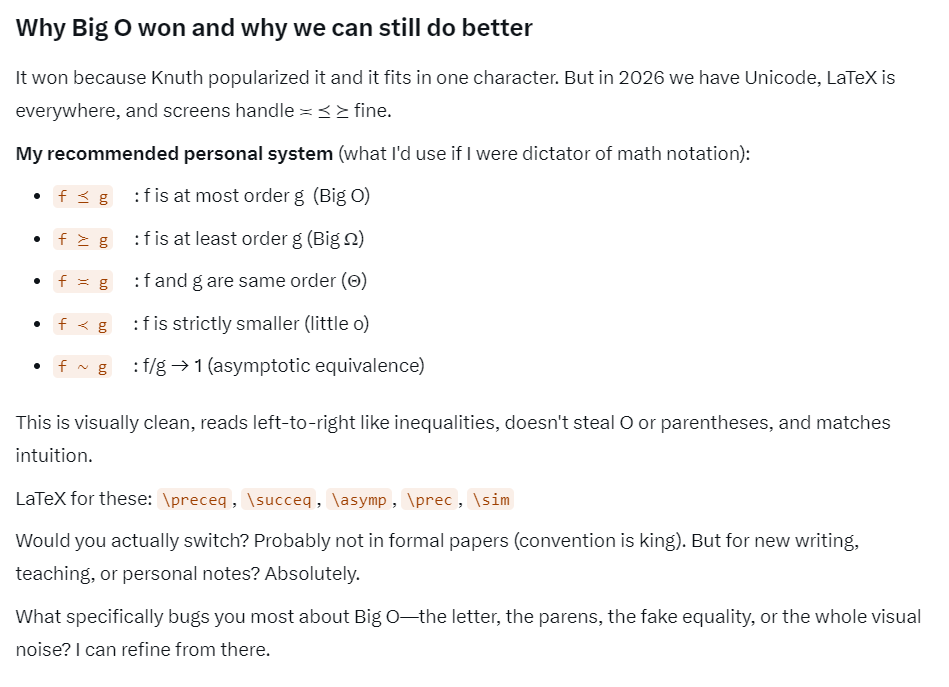The width and height of the screenshot is (949, 687).
Task: Click the sentence 'Would you actually switch?'
Action: [x=131, y=540]
